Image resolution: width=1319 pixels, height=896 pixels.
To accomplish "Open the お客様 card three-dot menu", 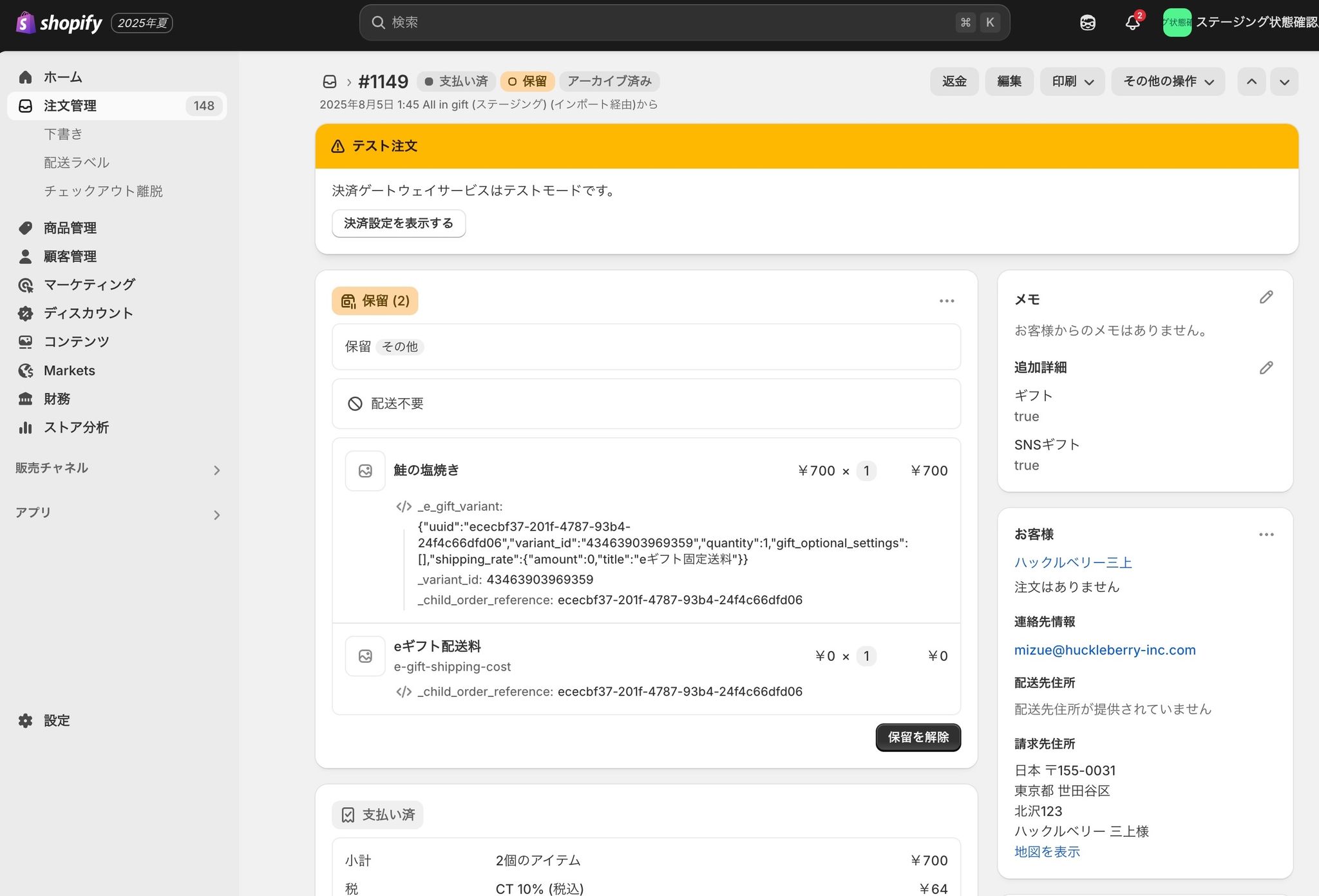I will point(1266,535).
